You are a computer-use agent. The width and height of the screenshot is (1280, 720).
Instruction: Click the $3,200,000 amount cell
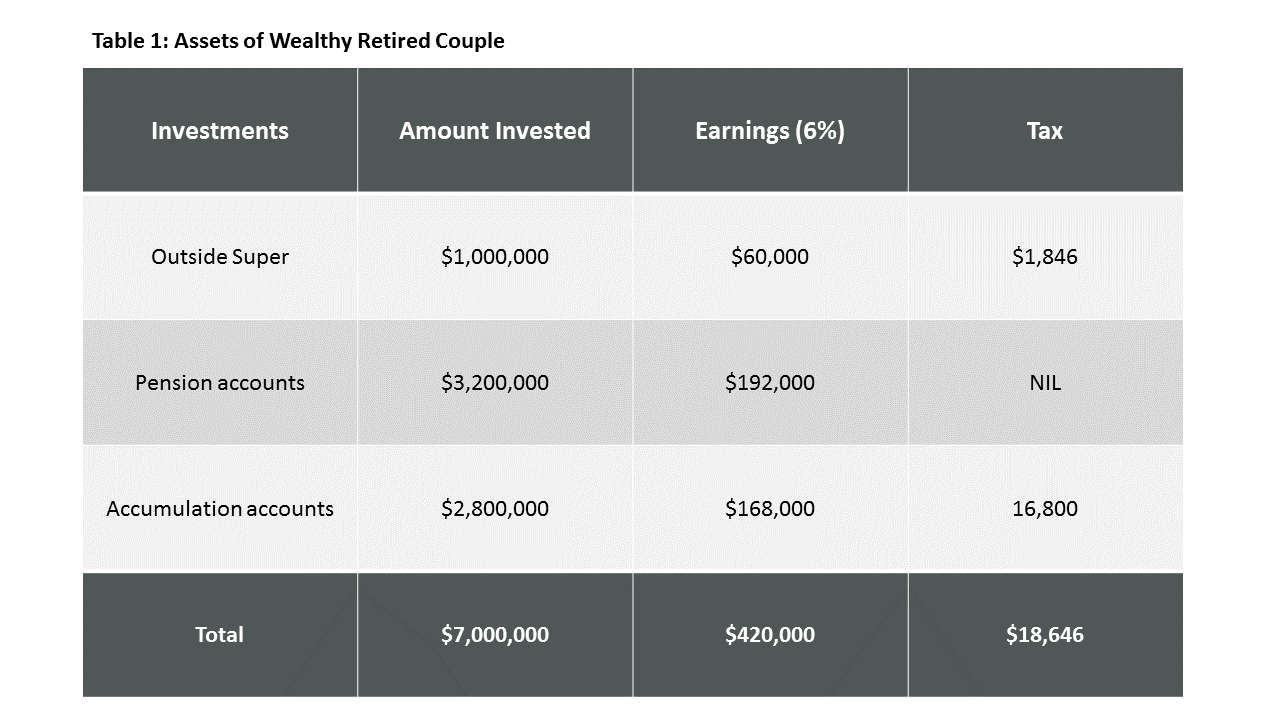(495, 383)
